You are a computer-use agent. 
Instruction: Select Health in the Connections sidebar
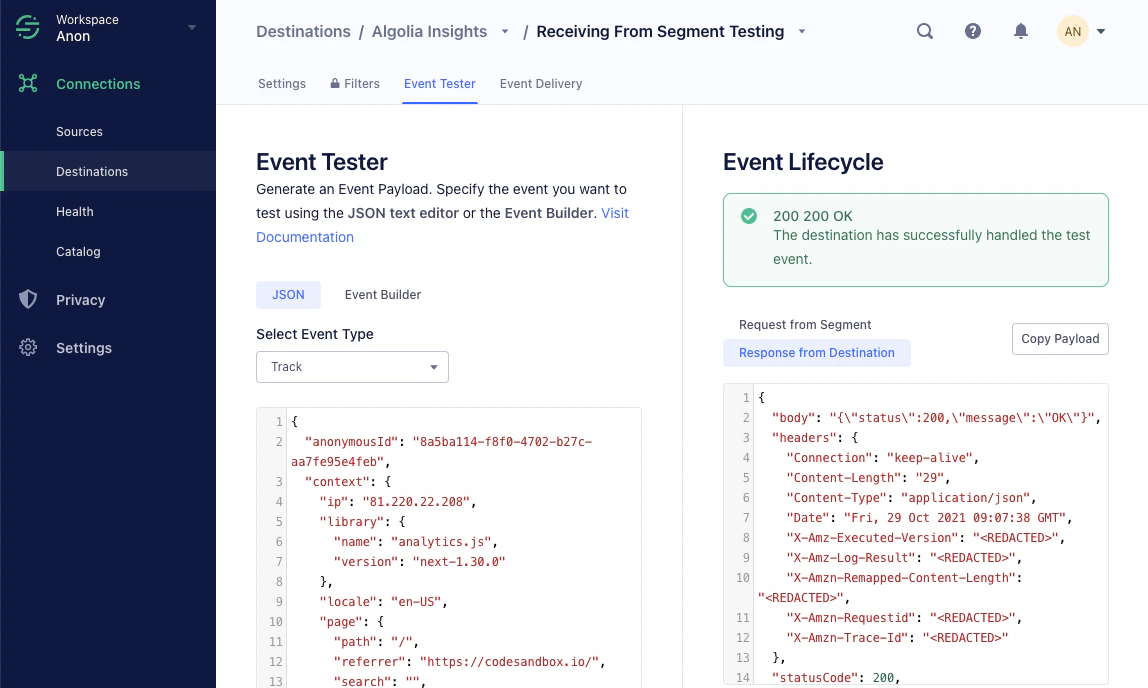pyautogui.click(x=74, y=211)
